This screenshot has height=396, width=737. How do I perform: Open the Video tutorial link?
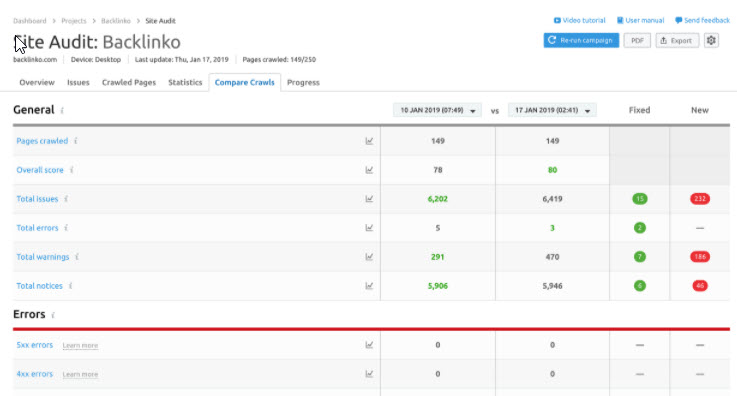pyautogui.click(x=580, y=21)
